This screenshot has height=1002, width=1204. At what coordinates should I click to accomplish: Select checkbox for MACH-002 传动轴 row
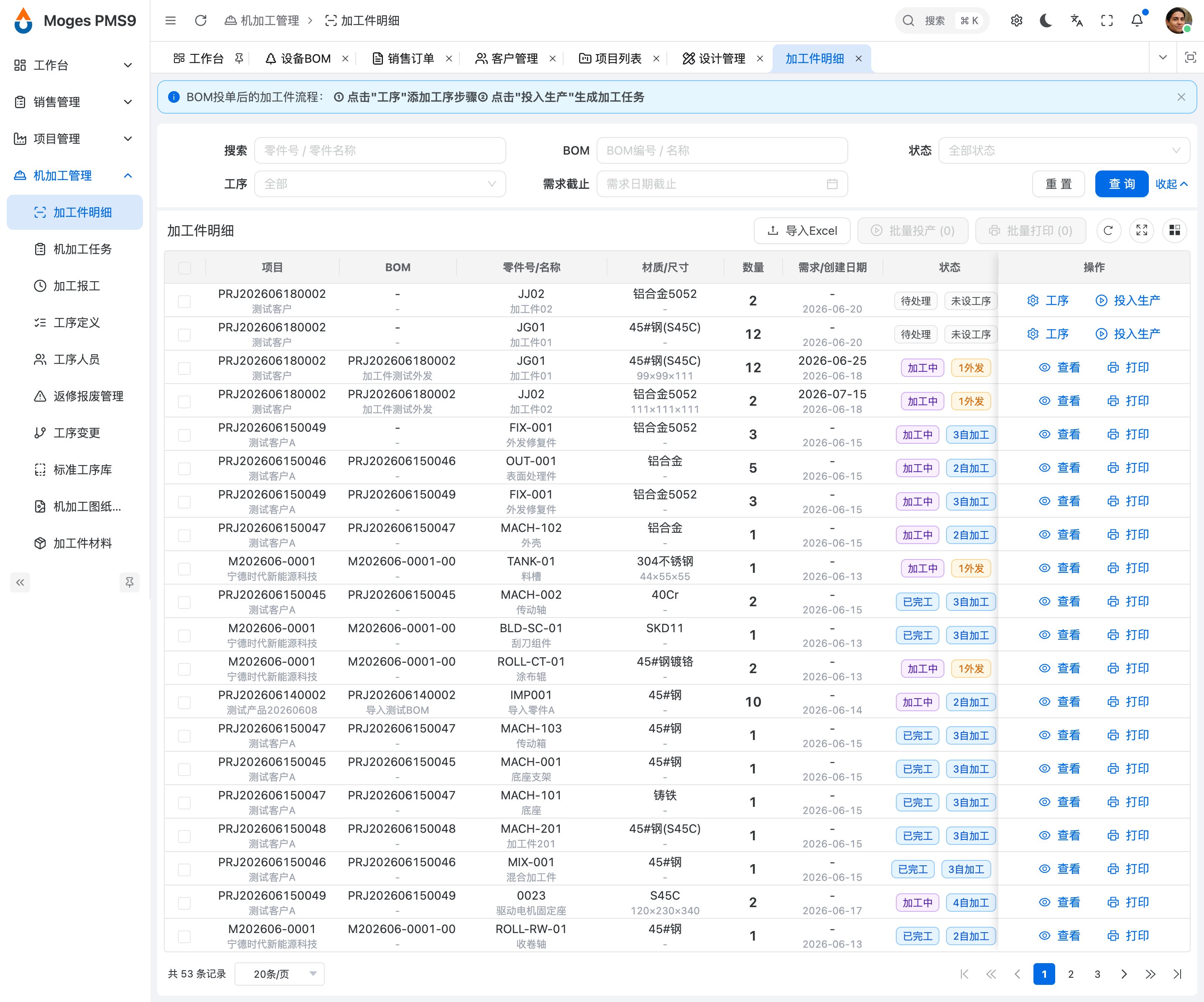(x=184, y=602)
